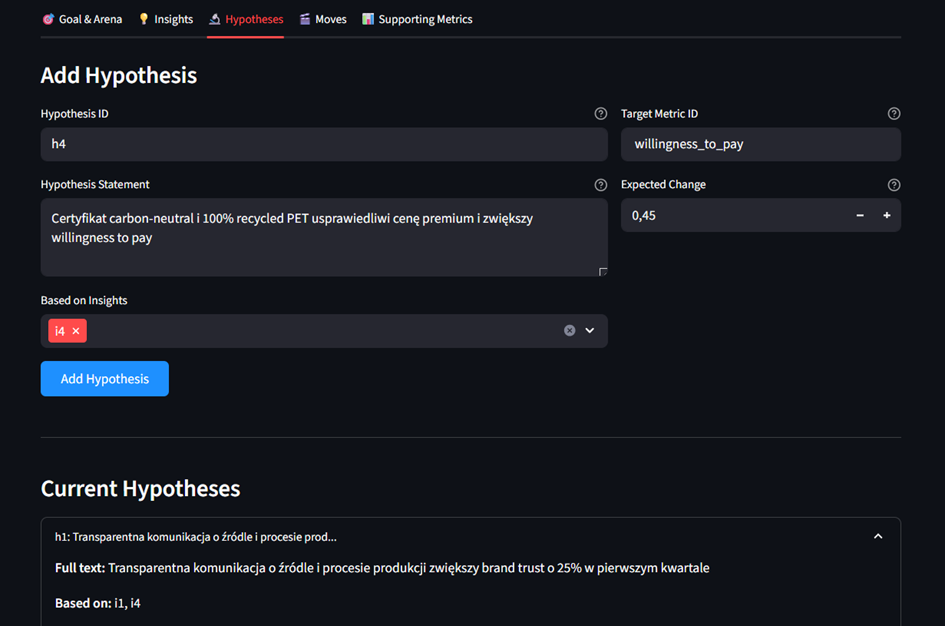
Task: Show help for Target Metric ID
Action: tap(894, 113)
